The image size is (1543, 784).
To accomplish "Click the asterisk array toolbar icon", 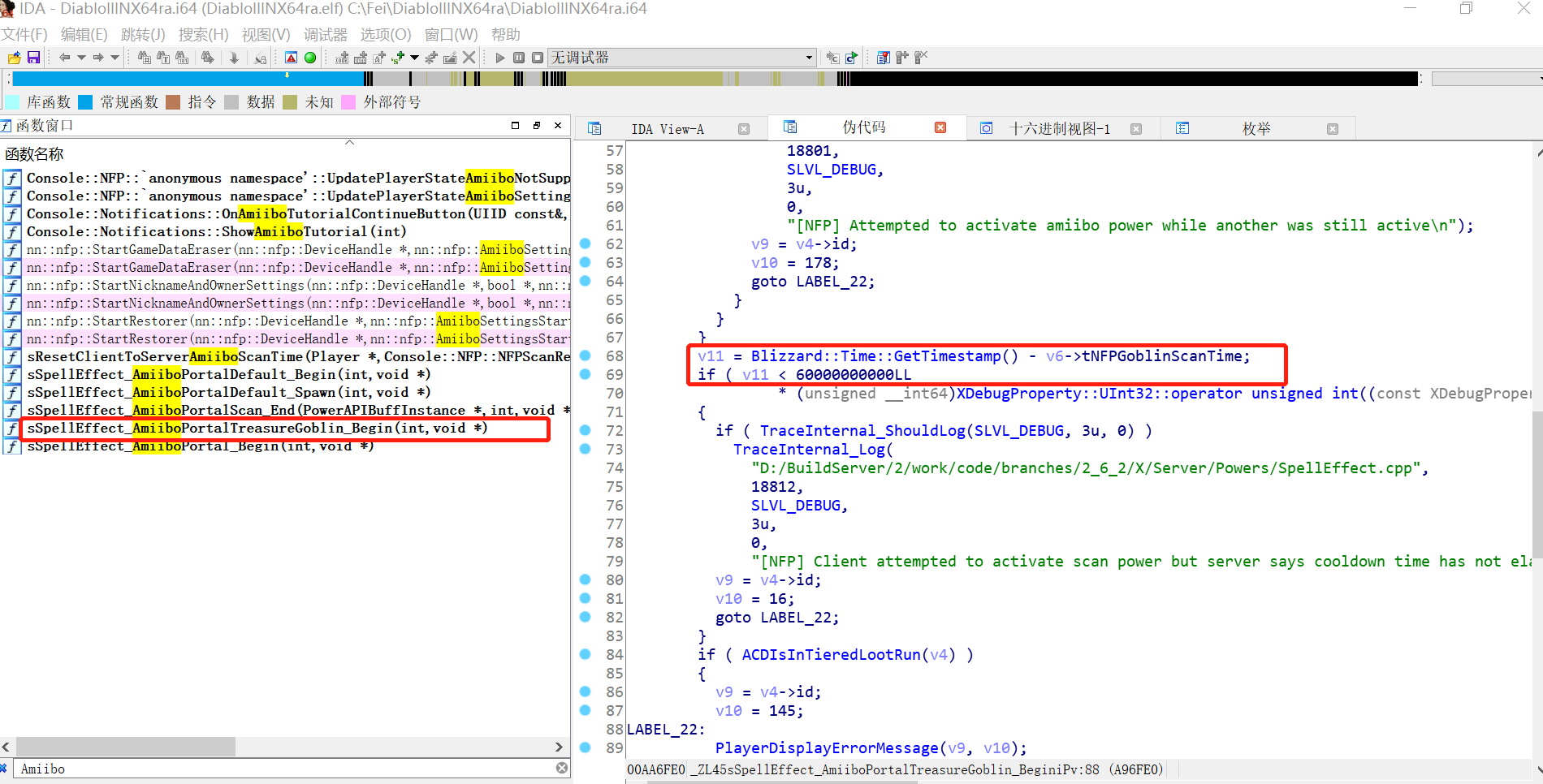I will click(431, 58).
